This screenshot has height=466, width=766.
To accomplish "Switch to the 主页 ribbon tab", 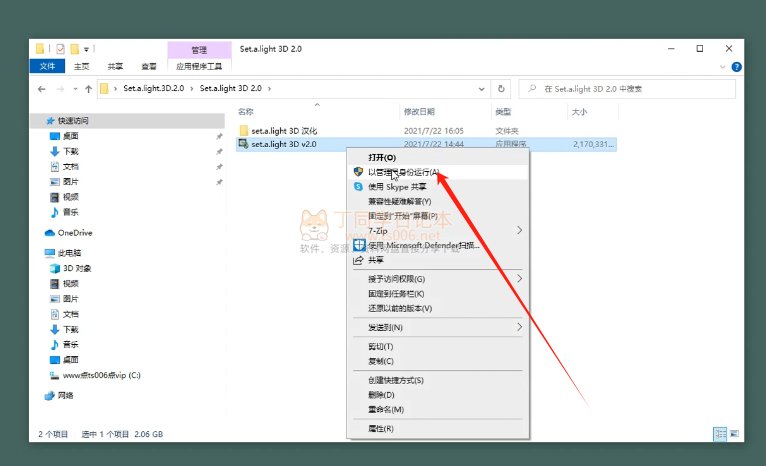I will click(82, 66).
